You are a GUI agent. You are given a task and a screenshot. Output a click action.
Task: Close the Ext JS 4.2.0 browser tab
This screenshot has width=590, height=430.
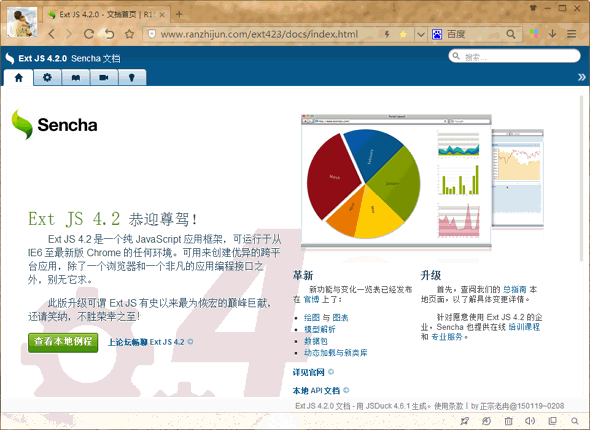(x=162, y=15)
